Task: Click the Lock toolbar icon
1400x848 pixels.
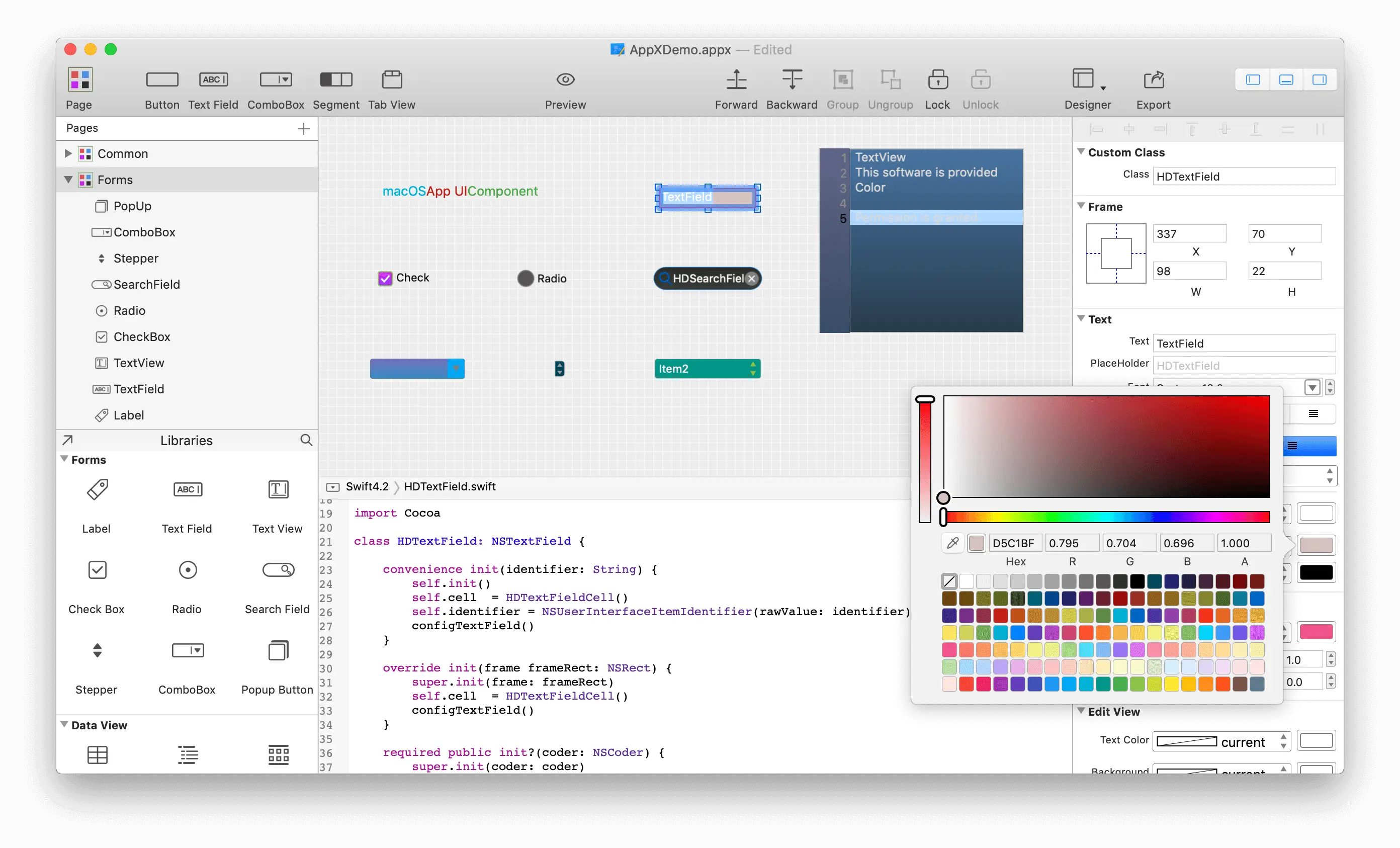Action: [x=937, y=79]
